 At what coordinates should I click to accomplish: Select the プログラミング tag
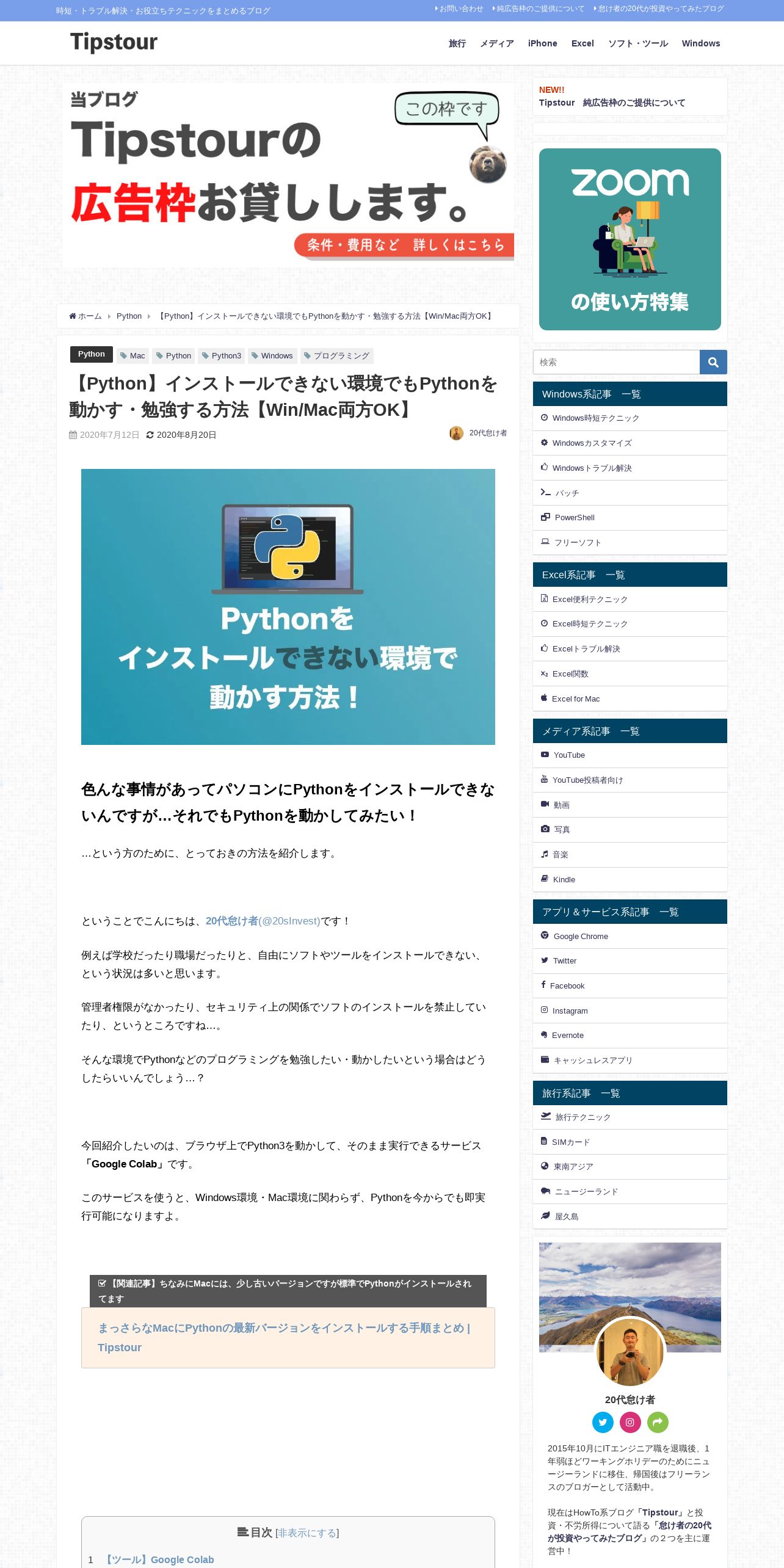click(337, 355)
